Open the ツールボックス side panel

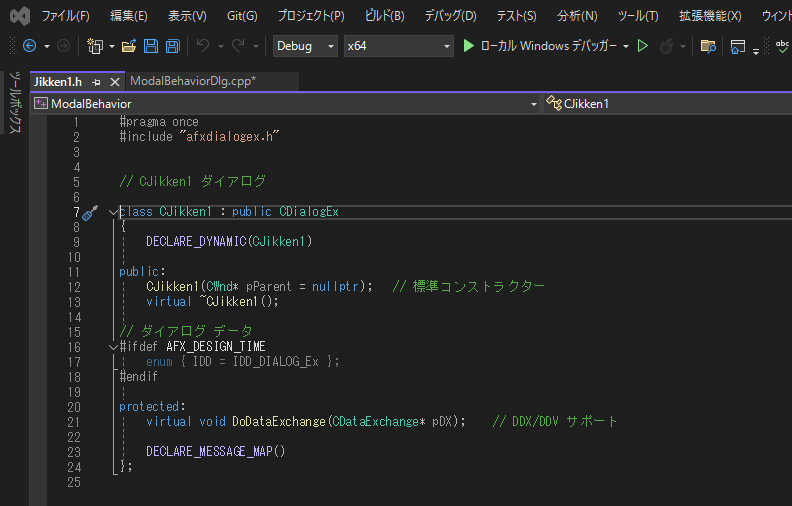14,102
